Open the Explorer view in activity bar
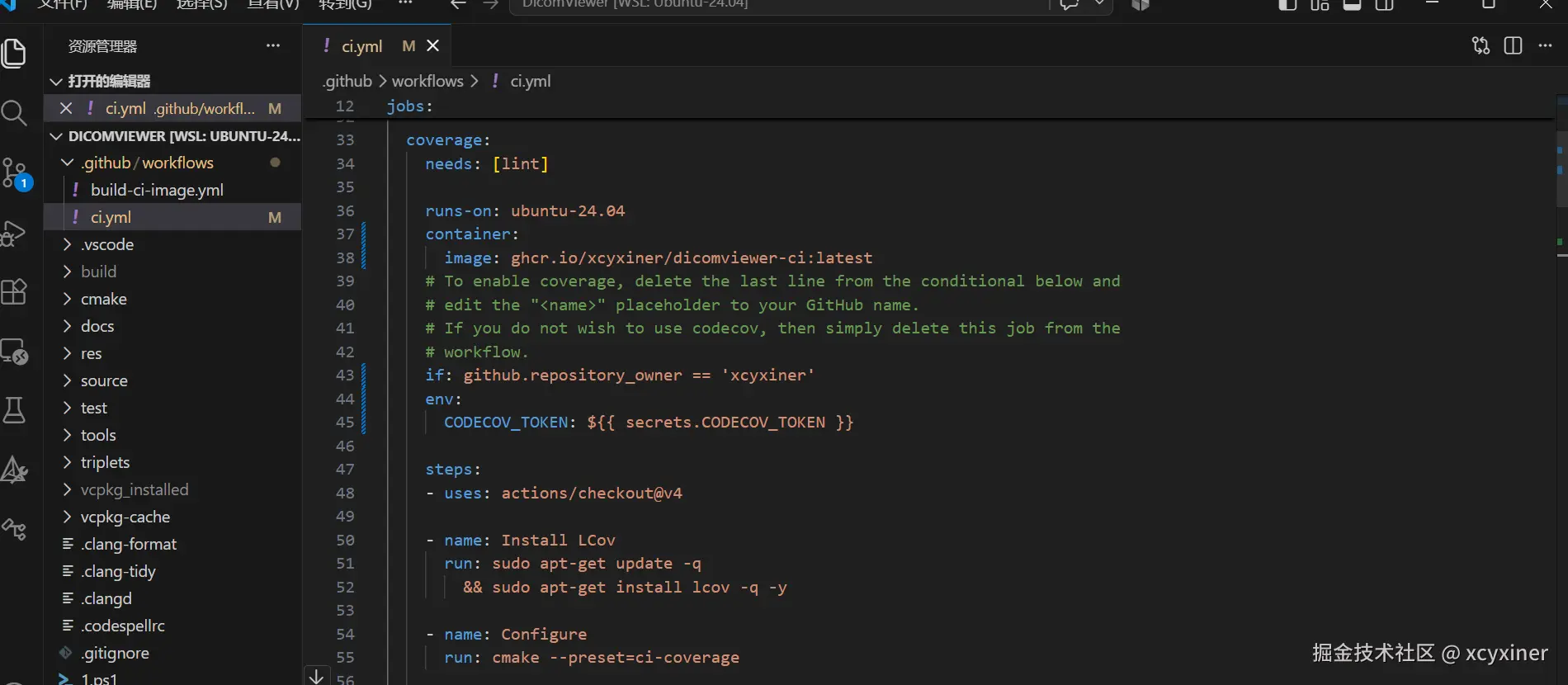Screen dimensions: 1568x685 [15, 54]
